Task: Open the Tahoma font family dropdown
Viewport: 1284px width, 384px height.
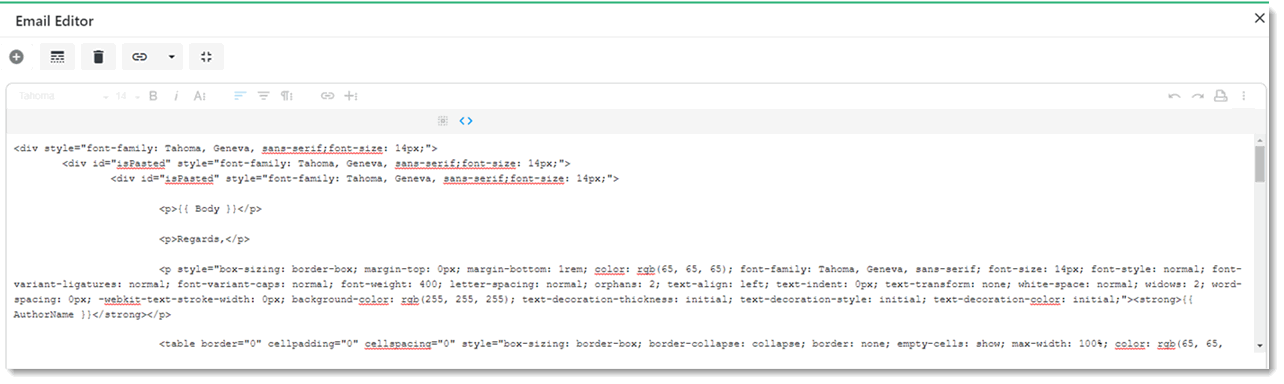Action: tap(63, 96)
